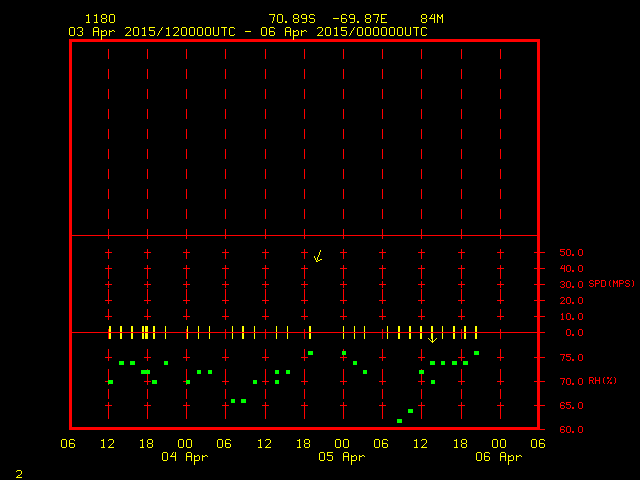
Task: Select the 04 Apr date label
Action: coord(185,458)
